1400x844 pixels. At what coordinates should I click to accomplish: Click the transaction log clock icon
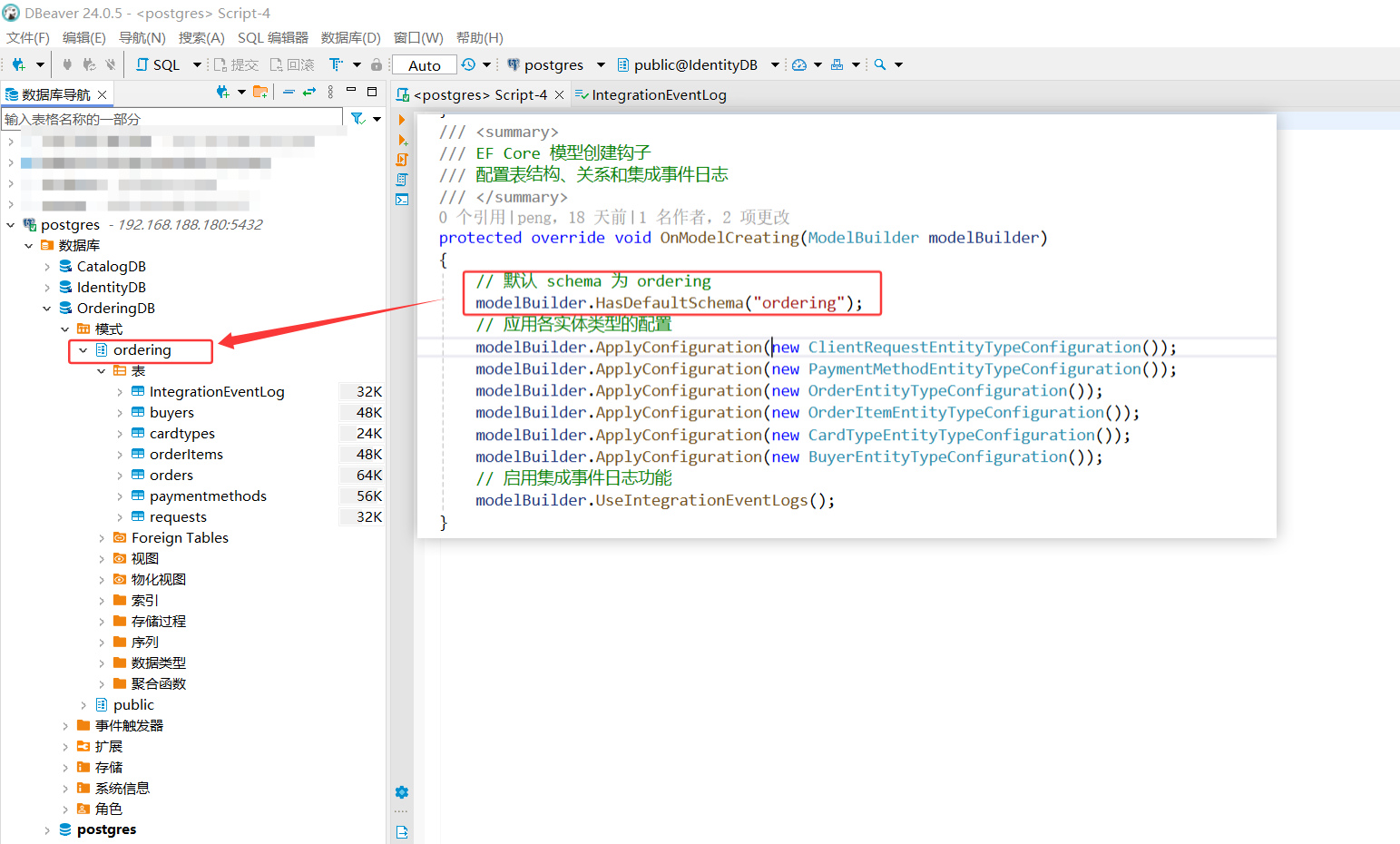coord(468,64)
